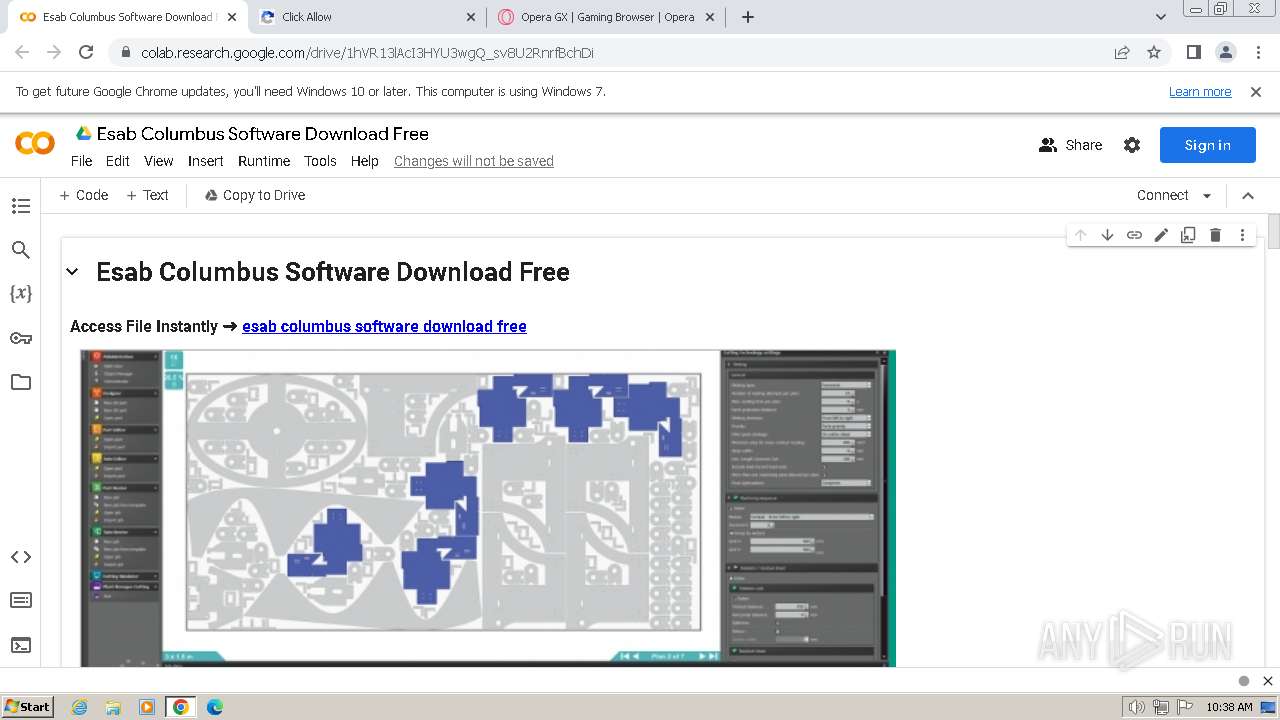
Task: Dismiss the Chrome update notice
Action: [x=1256, y=92]
